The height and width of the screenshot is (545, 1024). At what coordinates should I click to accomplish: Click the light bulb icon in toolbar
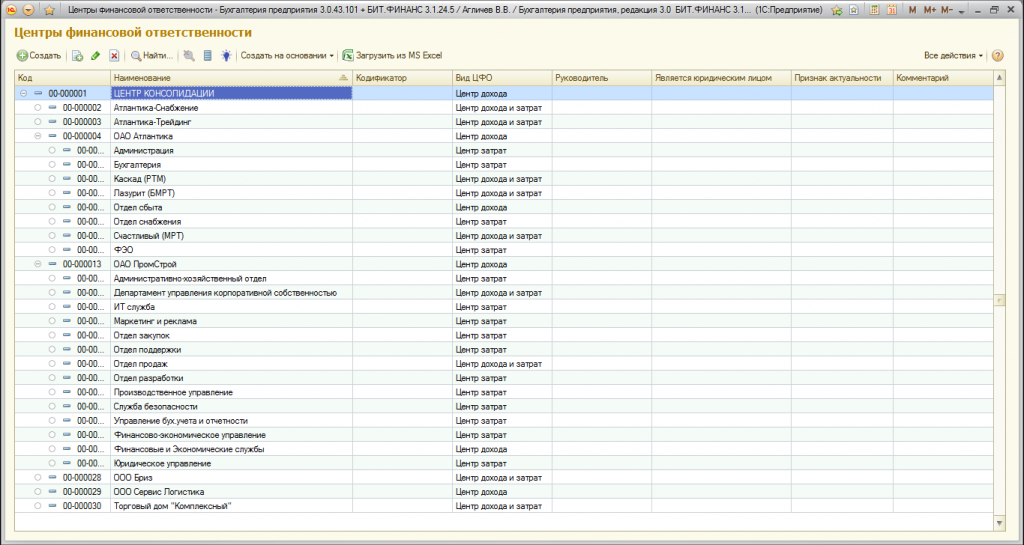tap(226, 56)
